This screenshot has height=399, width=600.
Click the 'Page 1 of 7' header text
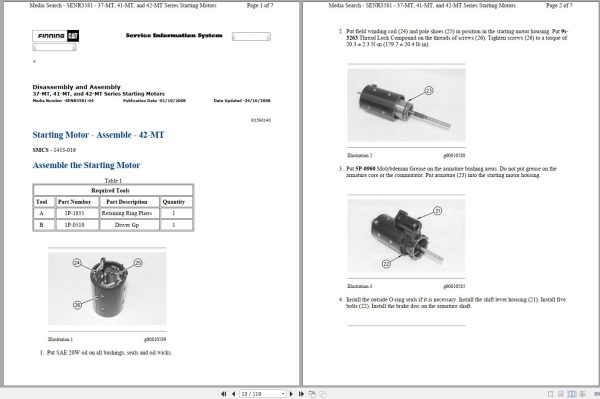260,5
